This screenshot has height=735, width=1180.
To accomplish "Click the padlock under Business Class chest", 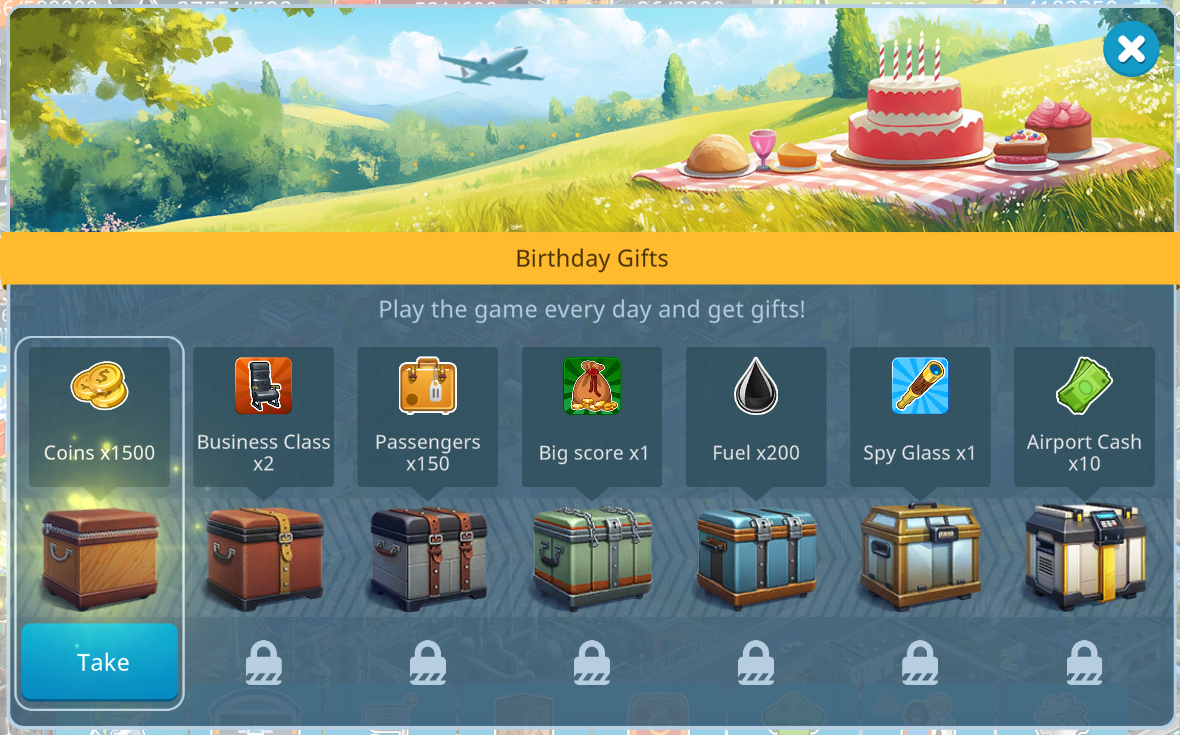I will pyautogui.click(x=264, y=662).
